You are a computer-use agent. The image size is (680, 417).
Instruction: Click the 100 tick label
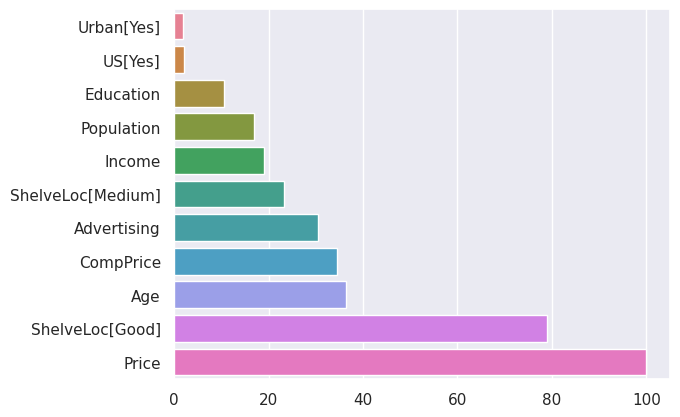point(647,400)
